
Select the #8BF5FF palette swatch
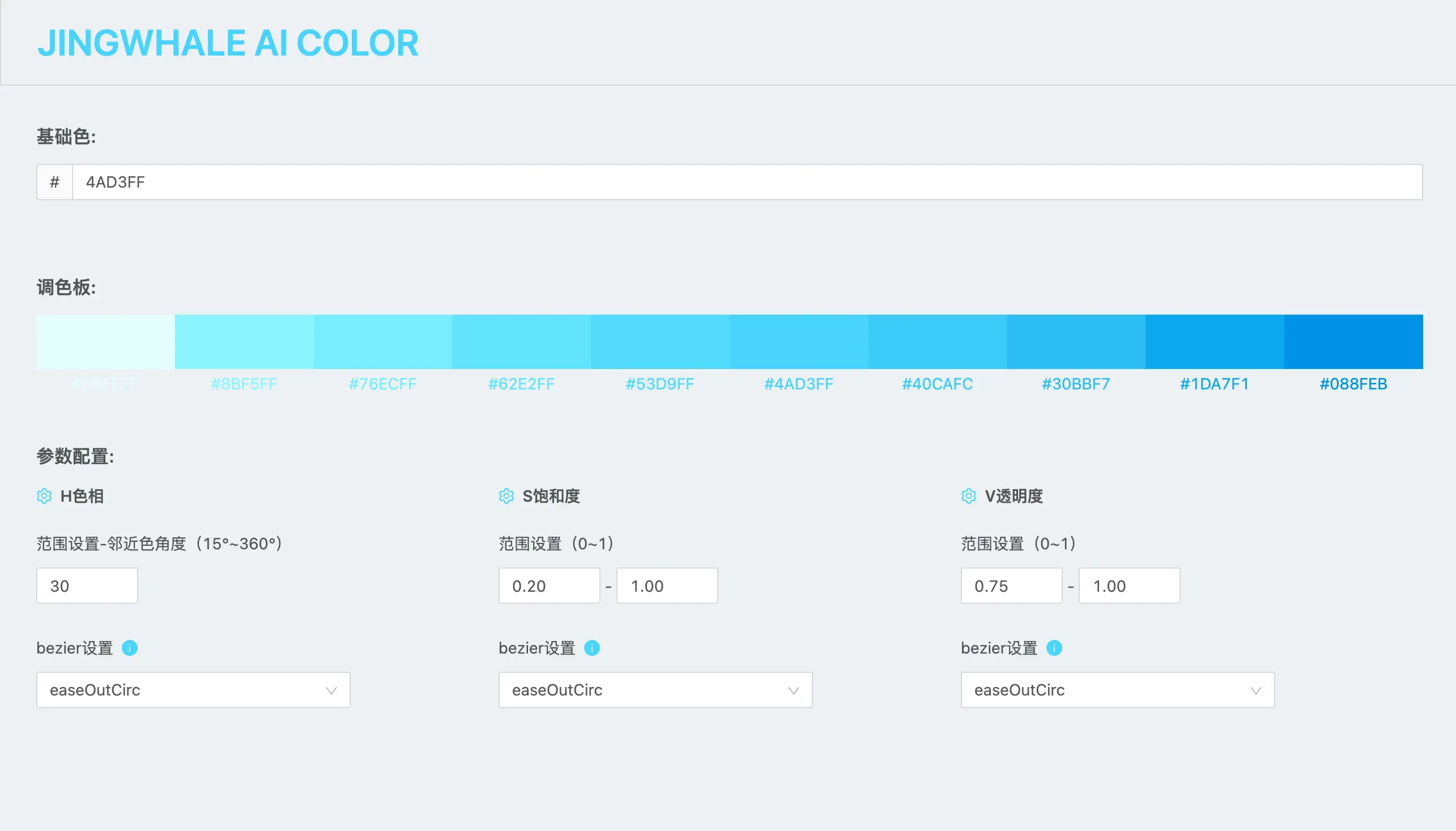pos(244,341)
